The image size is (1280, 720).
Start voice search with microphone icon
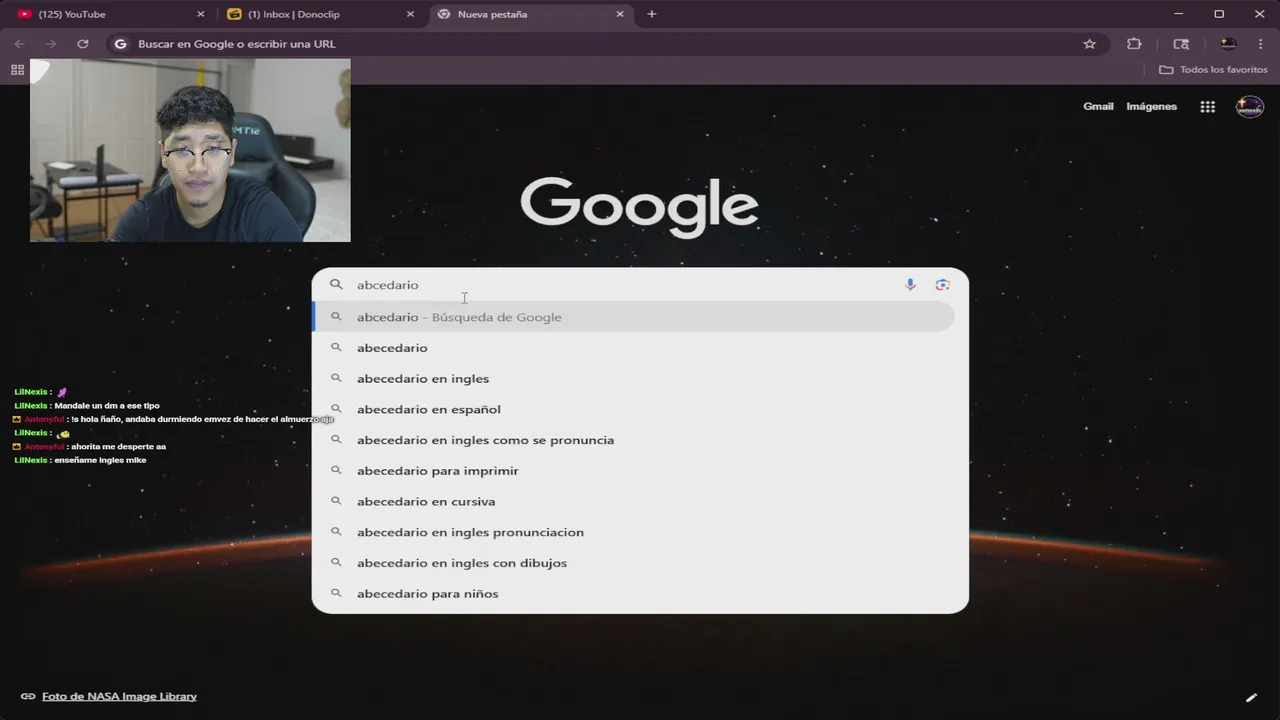(x=910, y=285)
